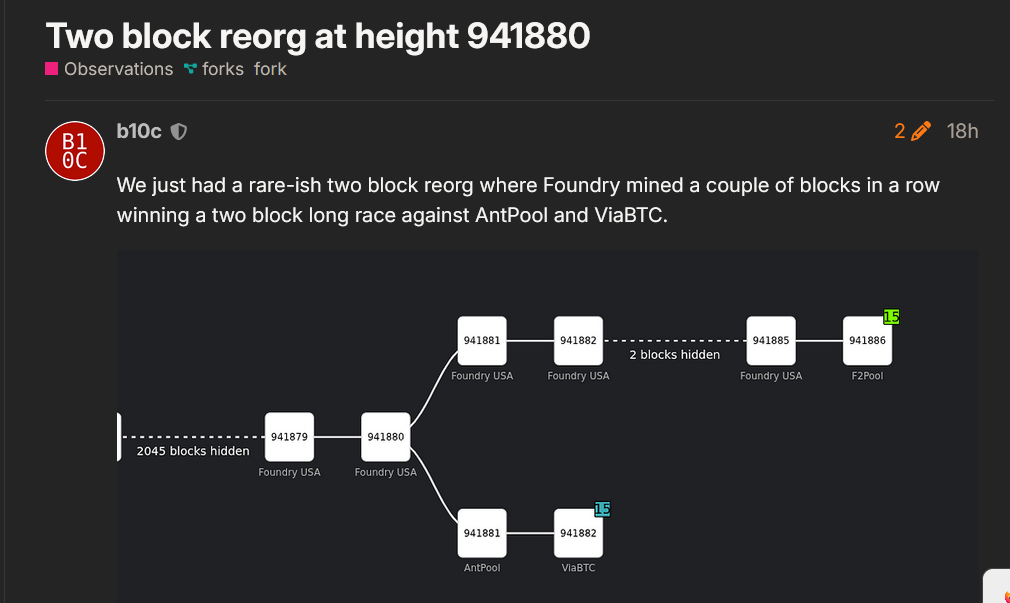
Task: Expand the 2 blocks hidden segment
Action: point(675,354)
